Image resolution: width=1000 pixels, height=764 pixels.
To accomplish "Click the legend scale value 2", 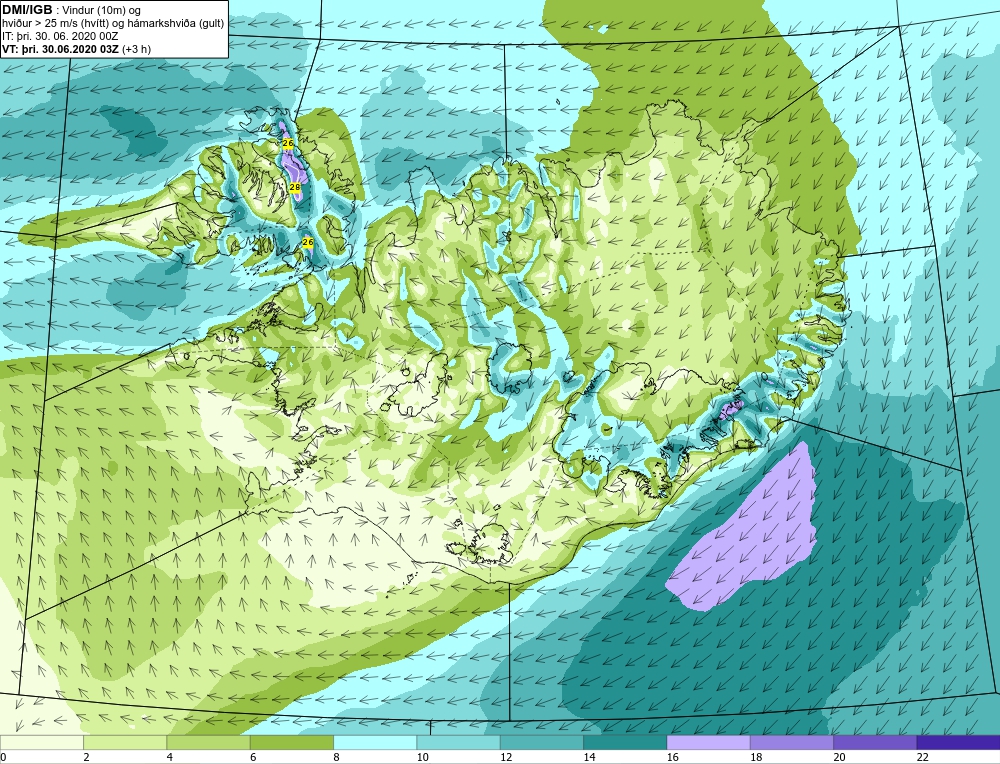I will [x=86, y=757].
